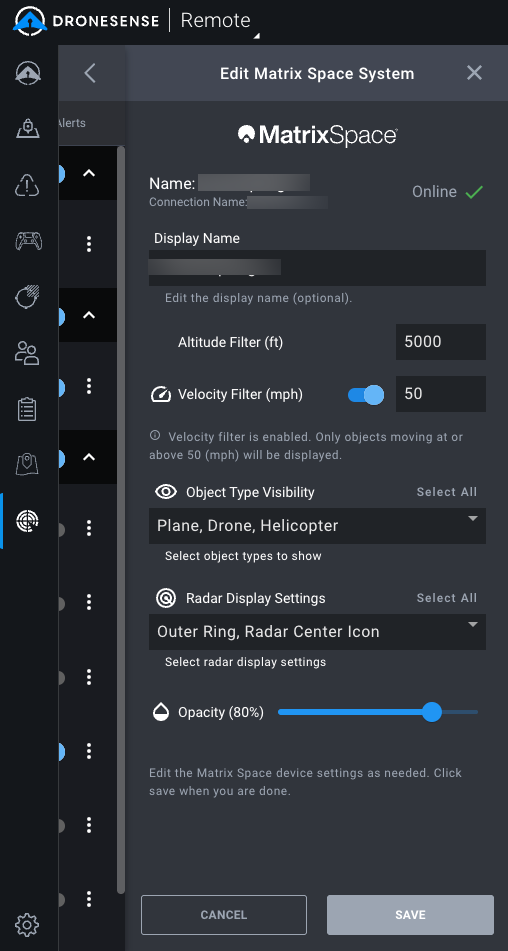Open the Radar Display Settings dropdown
508x951 pixels.
click(318, 632)
